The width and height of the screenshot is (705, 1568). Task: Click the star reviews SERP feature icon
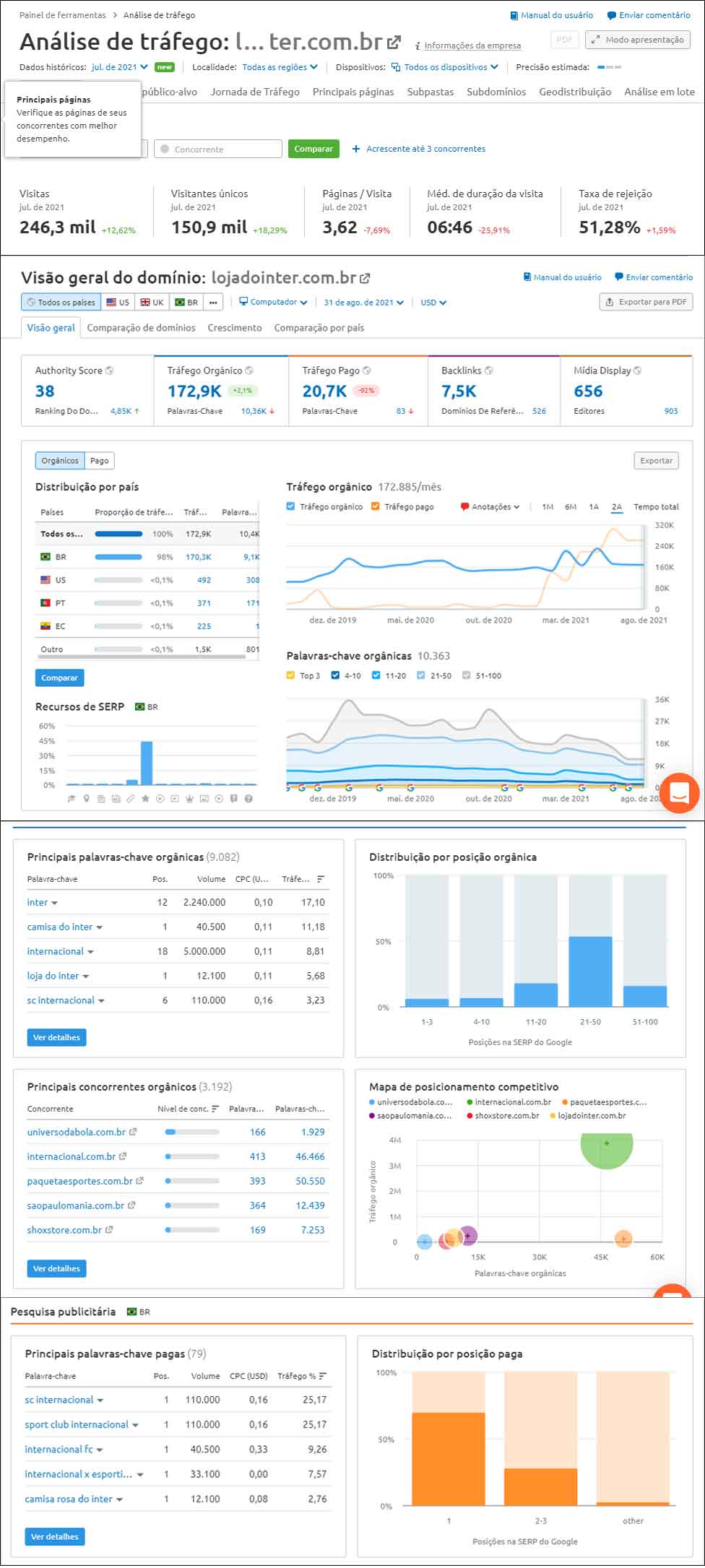point(145,799)
